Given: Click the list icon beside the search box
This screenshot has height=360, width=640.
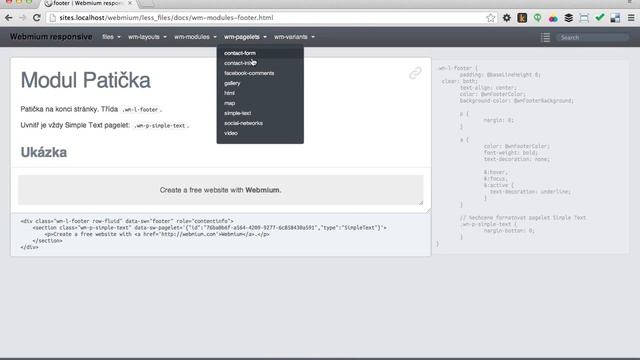Looking at the screenshot, I should tap(545, 38).
